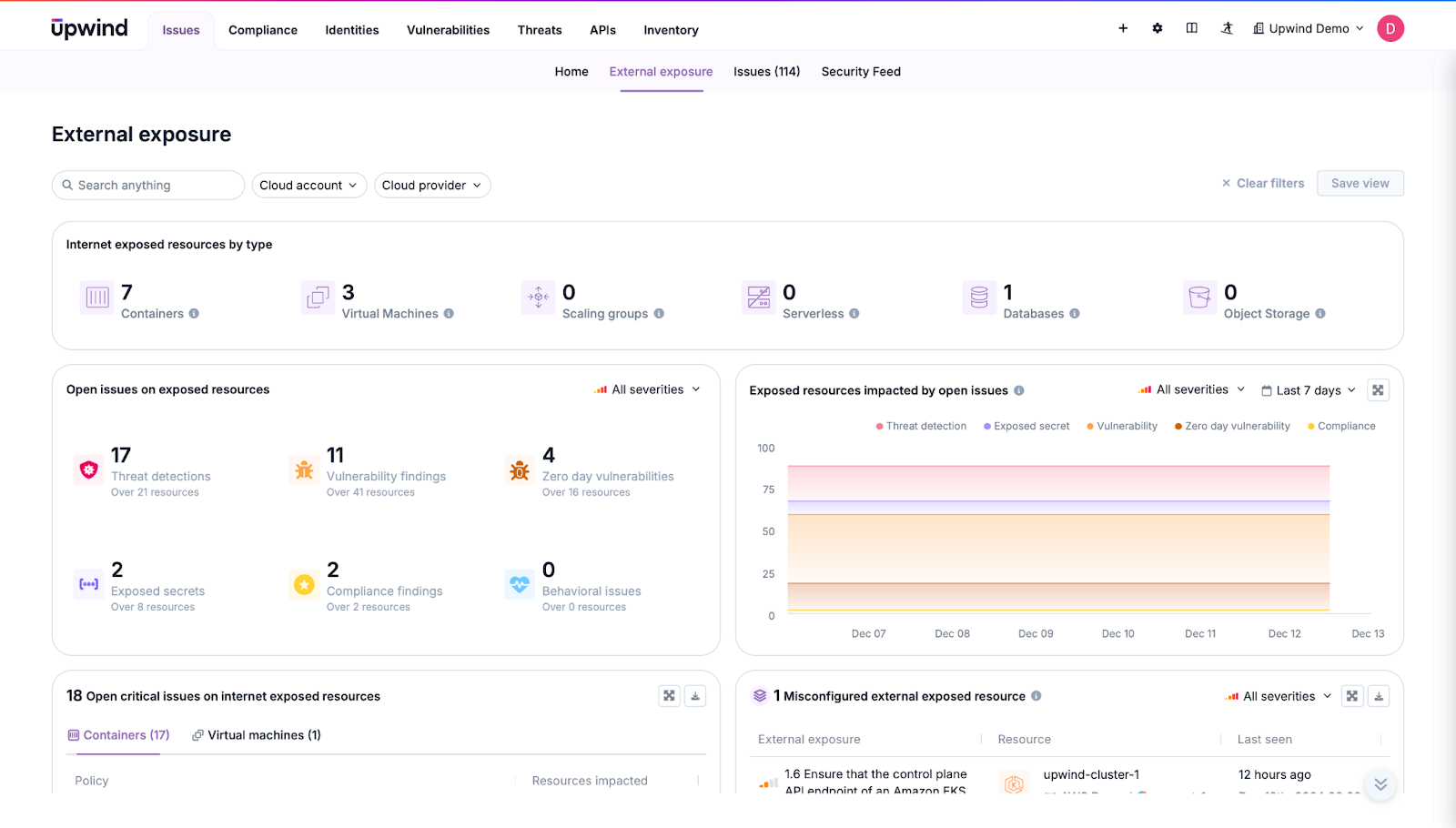Click the Virtual Machines resource type icon
The width and height of the screenshot is (1456, 828).
point(317,298)
